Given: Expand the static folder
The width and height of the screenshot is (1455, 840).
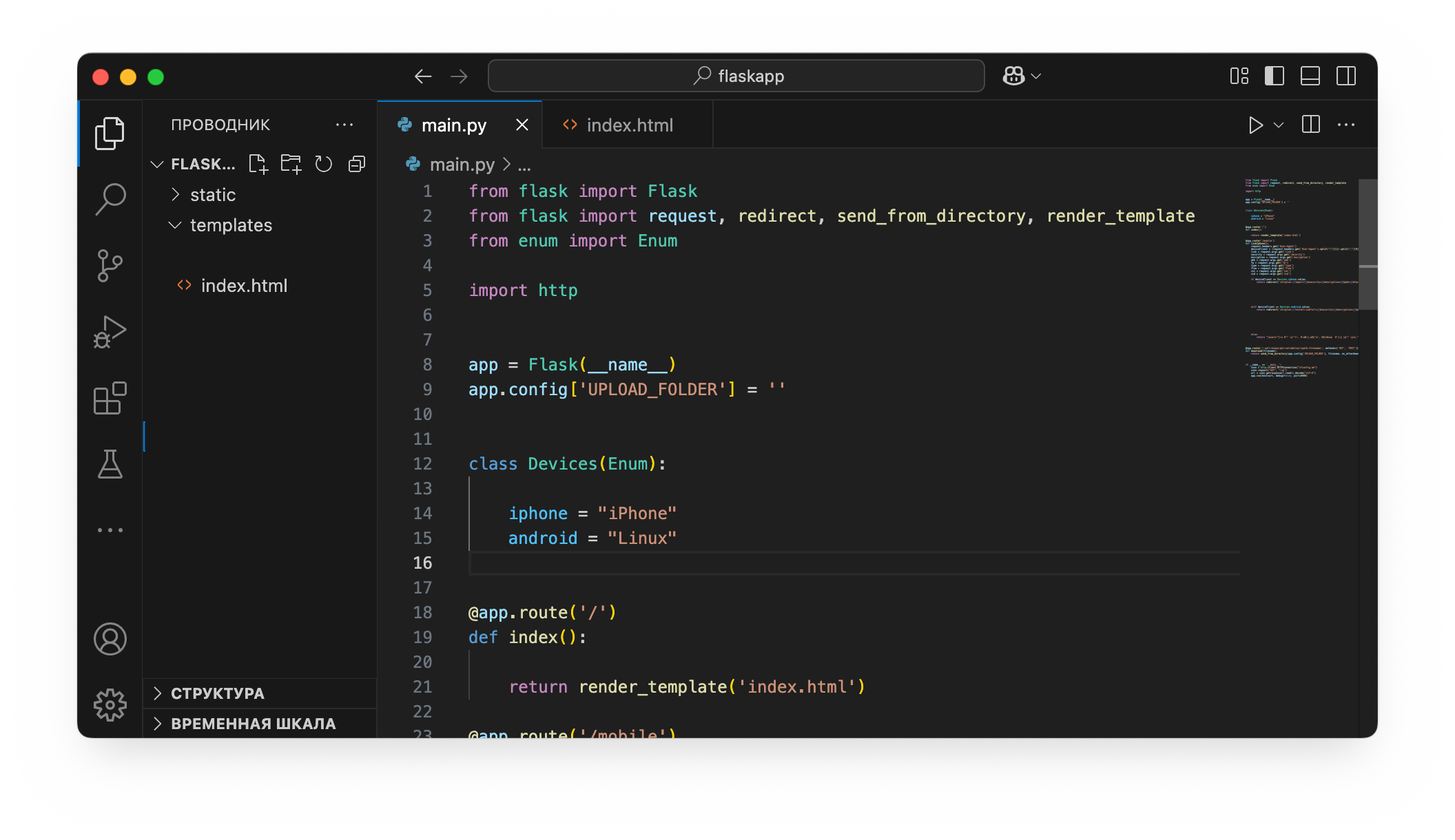Looking at the screenshot, I should pyautogui.click(x=212, y=195).
